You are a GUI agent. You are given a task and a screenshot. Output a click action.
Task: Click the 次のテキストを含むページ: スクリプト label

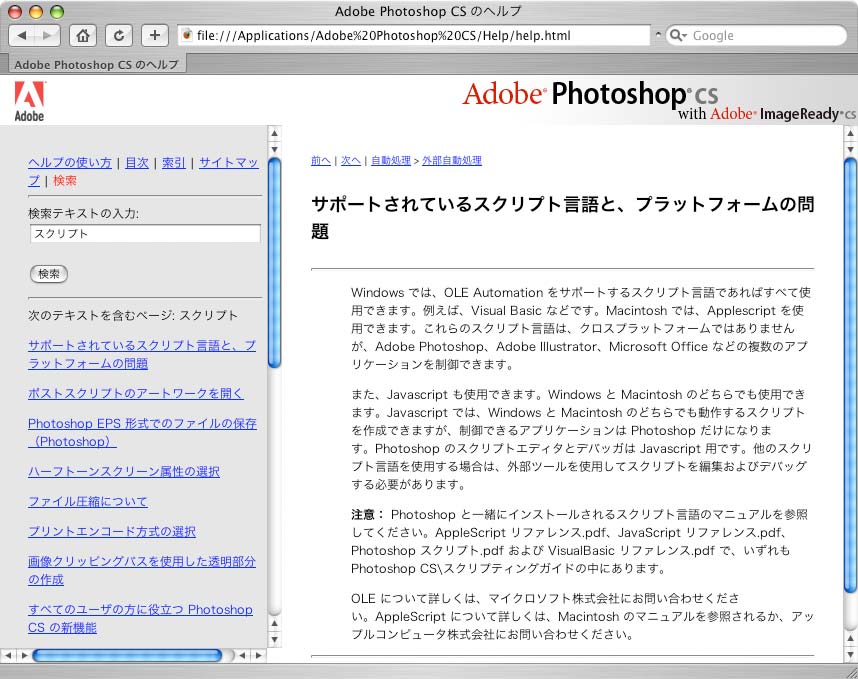click(x=133, y=315)
